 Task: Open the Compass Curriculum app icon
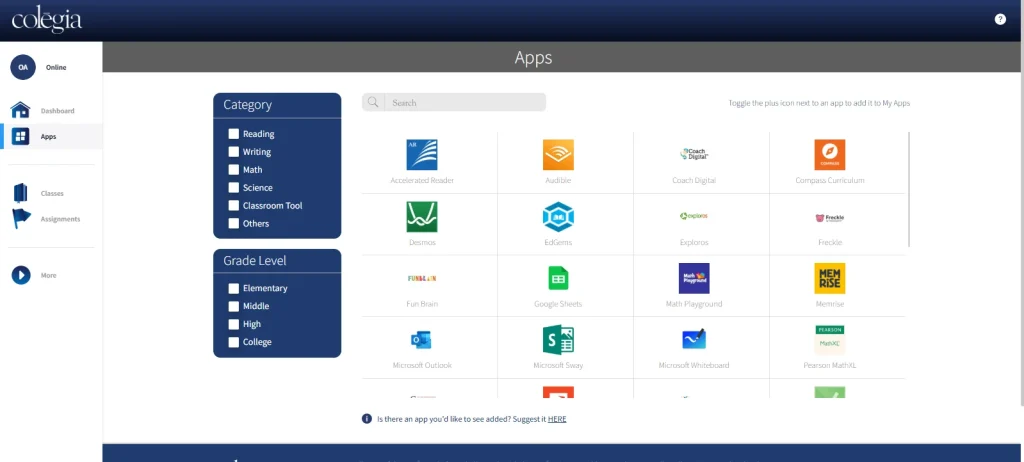click(x=829, y=155)
